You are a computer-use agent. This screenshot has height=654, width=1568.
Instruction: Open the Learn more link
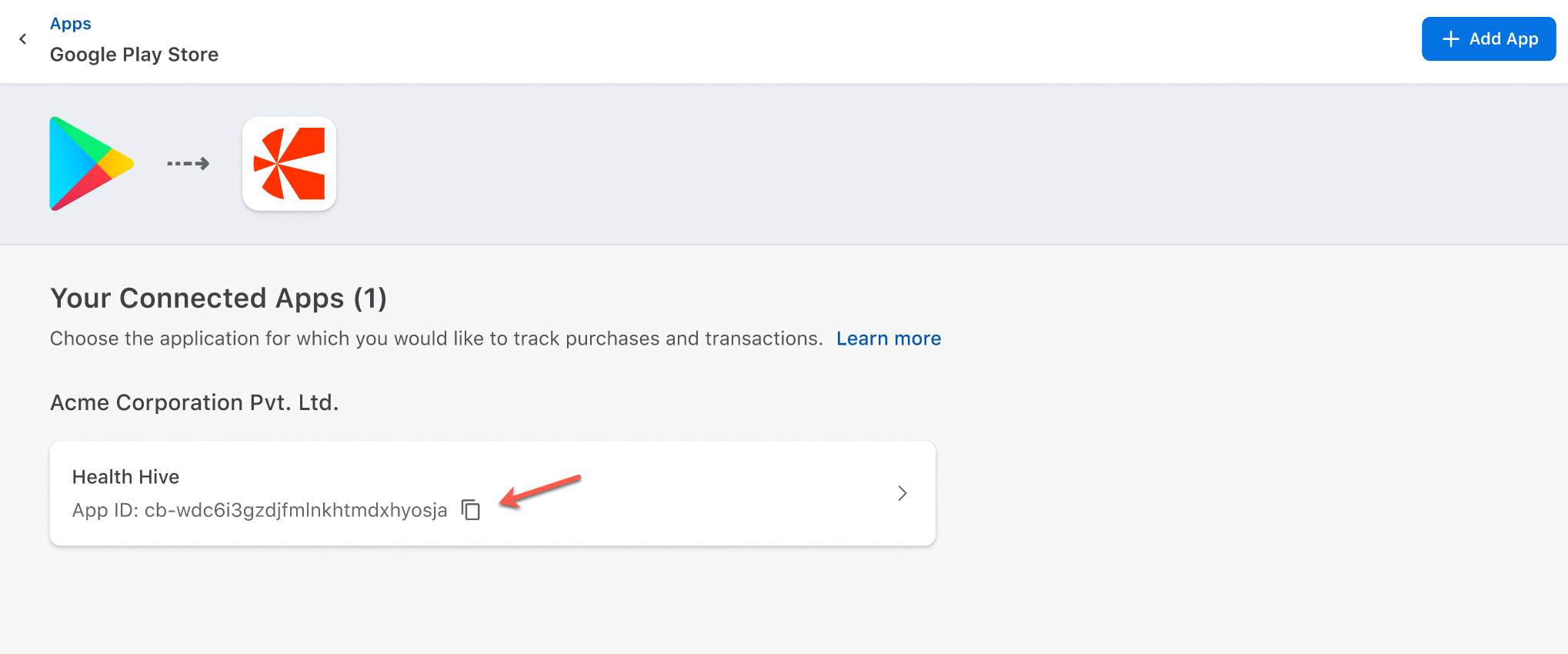(x=888, y=339)
